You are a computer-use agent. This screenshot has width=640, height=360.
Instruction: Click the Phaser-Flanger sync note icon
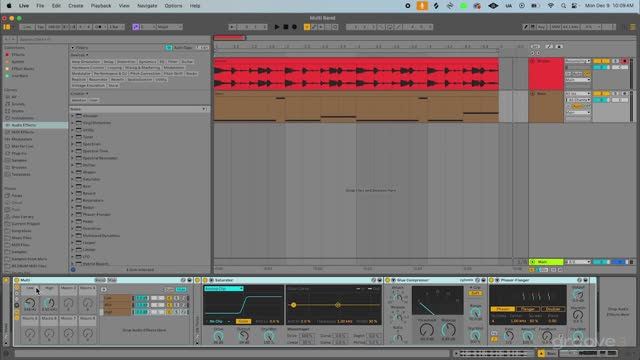pos(494,339)
